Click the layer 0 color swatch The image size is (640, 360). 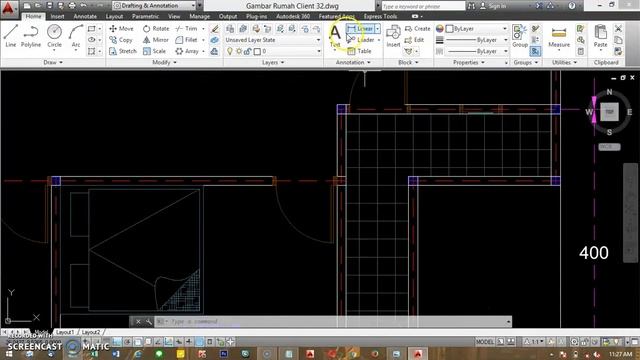pyautogui.click(x=257, y=51)
